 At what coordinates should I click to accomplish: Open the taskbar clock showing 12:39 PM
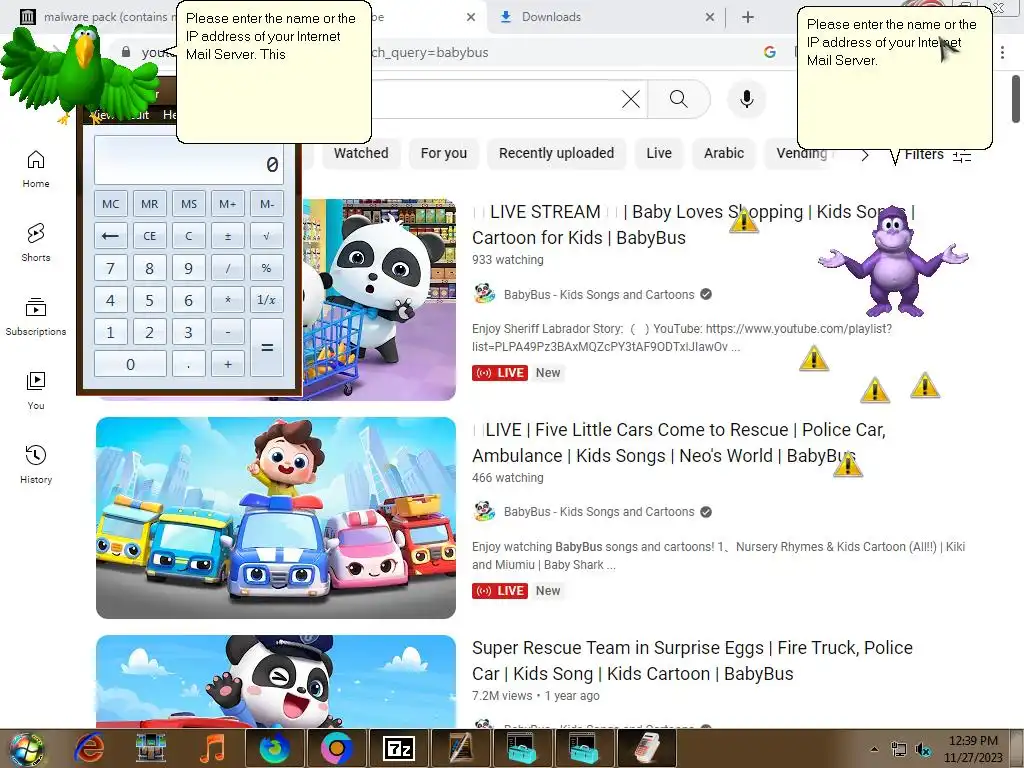(973, 749)
